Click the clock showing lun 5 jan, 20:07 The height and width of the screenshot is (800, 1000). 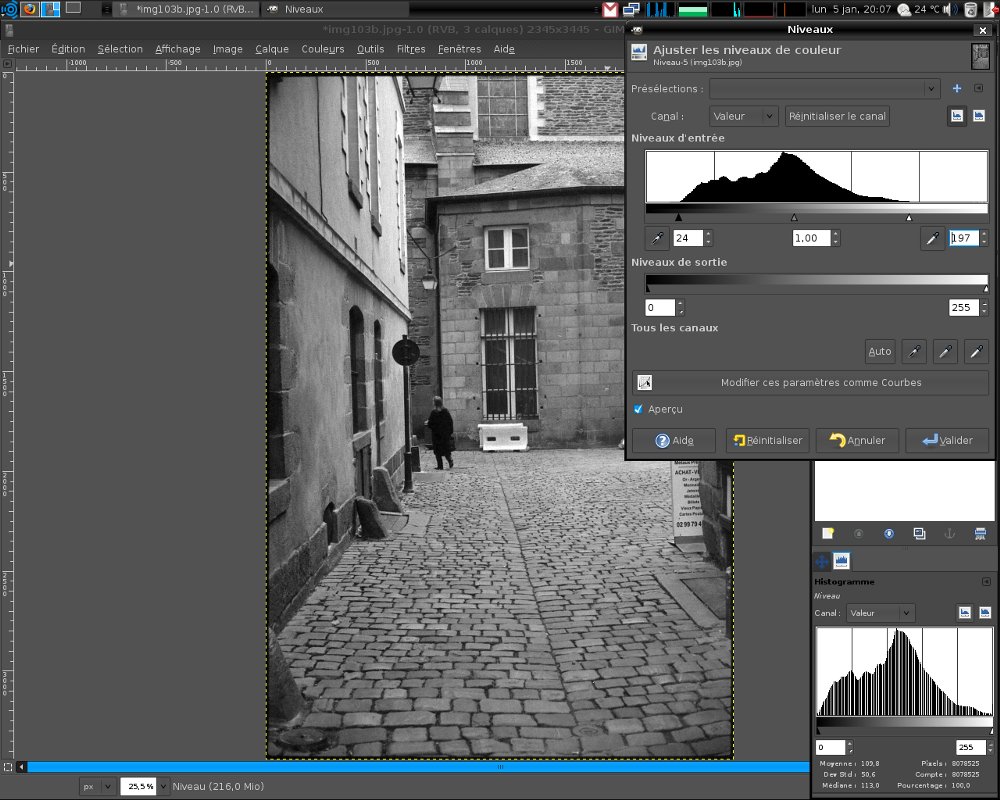851,9
